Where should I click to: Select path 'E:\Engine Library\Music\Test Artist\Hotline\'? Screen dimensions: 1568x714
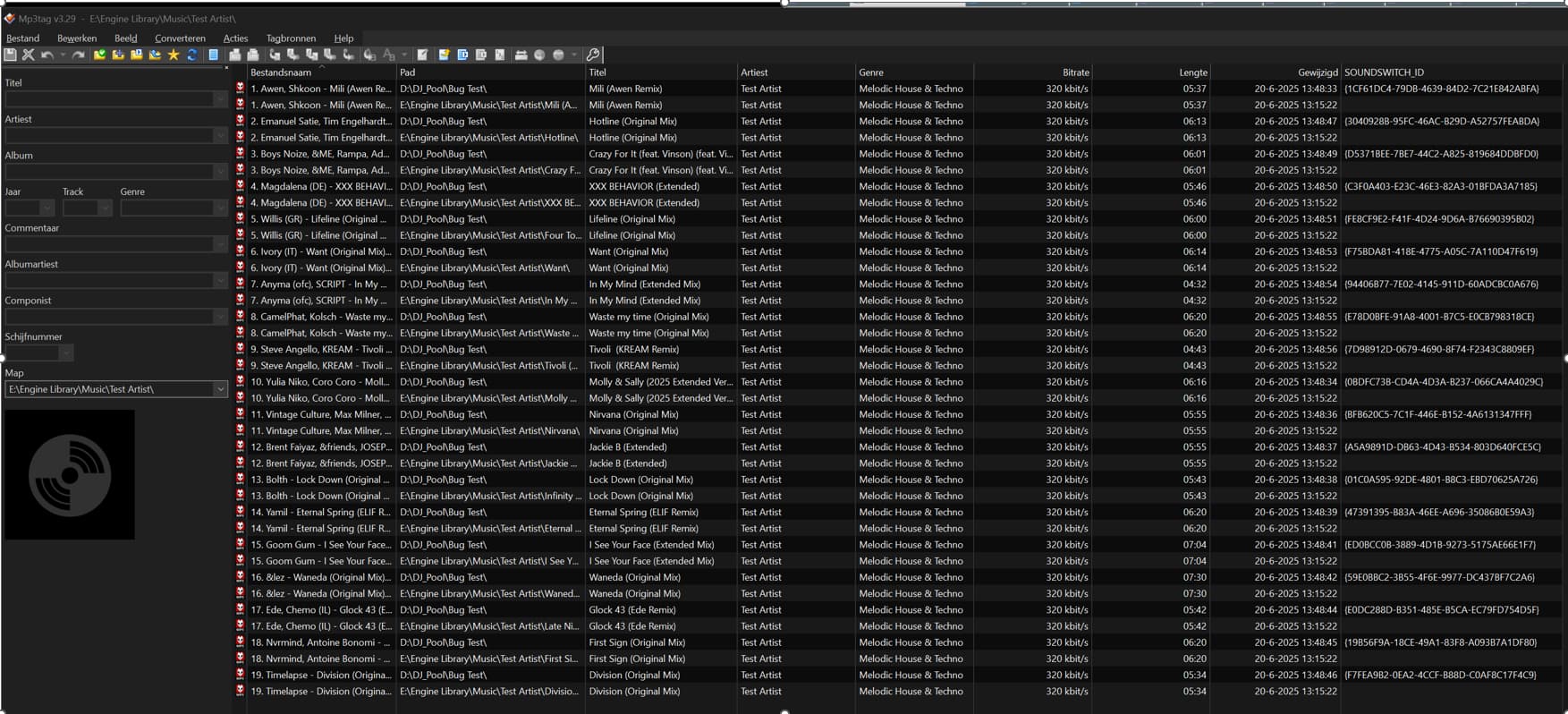[488, 138]
